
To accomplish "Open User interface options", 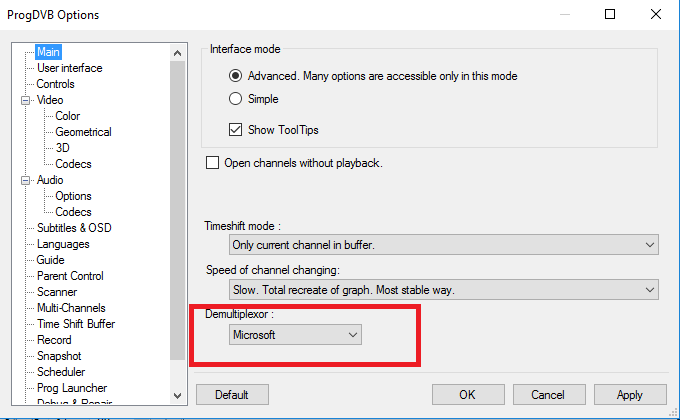I will pos(69,68).
